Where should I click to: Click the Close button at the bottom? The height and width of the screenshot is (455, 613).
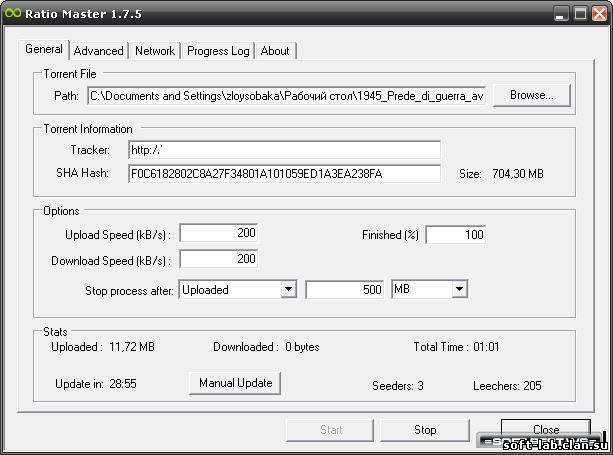546,429
